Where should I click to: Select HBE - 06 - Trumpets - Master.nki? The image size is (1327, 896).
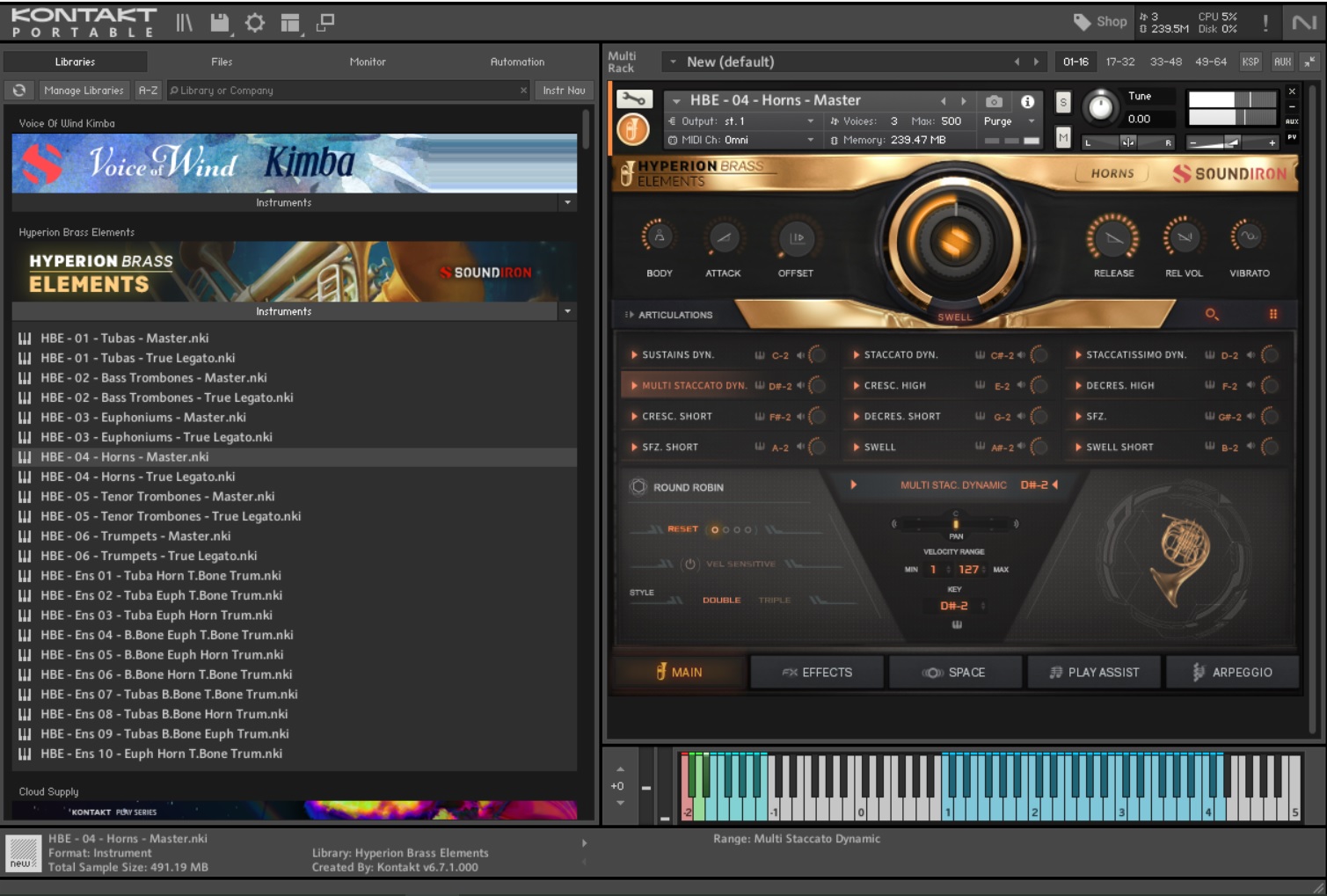coord(135,535)
